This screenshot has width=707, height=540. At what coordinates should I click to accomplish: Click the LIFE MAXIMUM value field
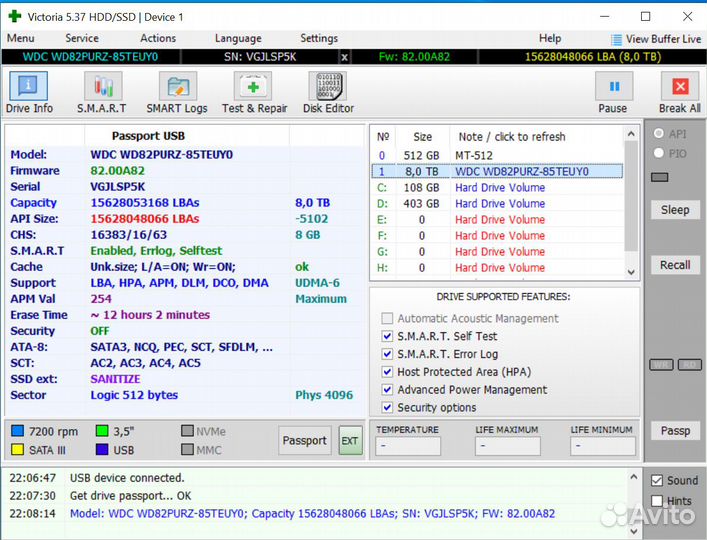click(507, 446)
